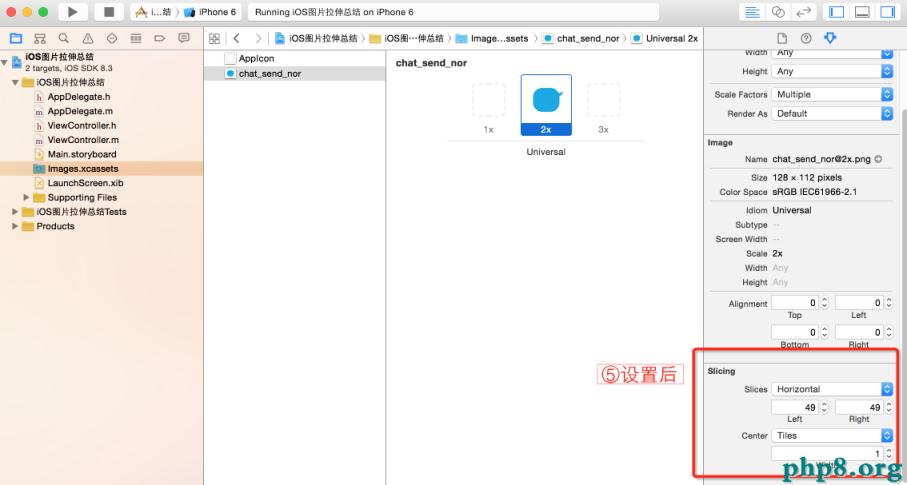Viewport: 907px width, 485px height.
Task: Click the Slicing Right 49 field
Action: point(858,407)
